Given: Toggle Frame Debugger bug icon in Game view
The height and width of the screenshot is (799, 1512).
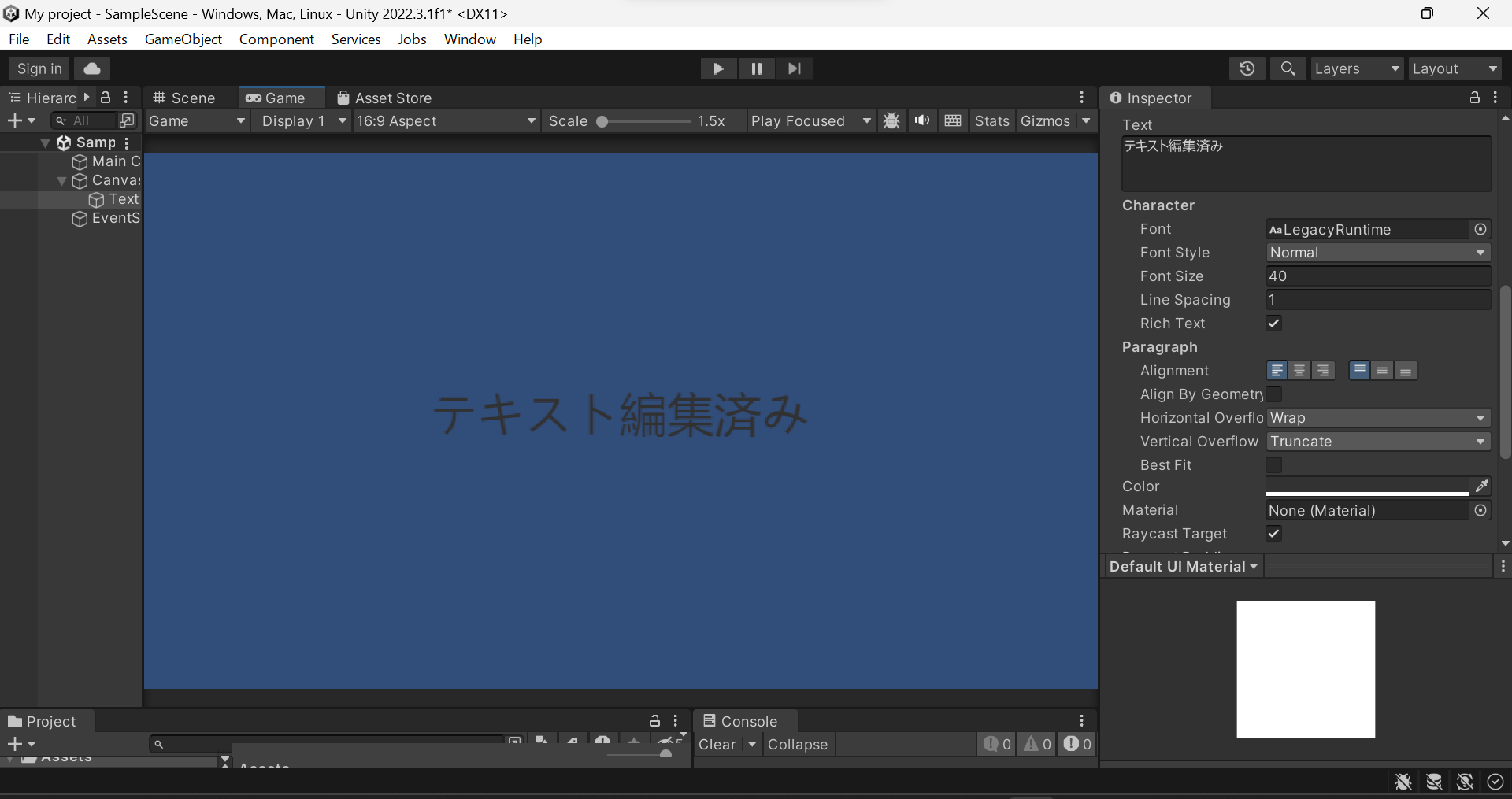Looking at the screenshot, I should pos(891,120).
